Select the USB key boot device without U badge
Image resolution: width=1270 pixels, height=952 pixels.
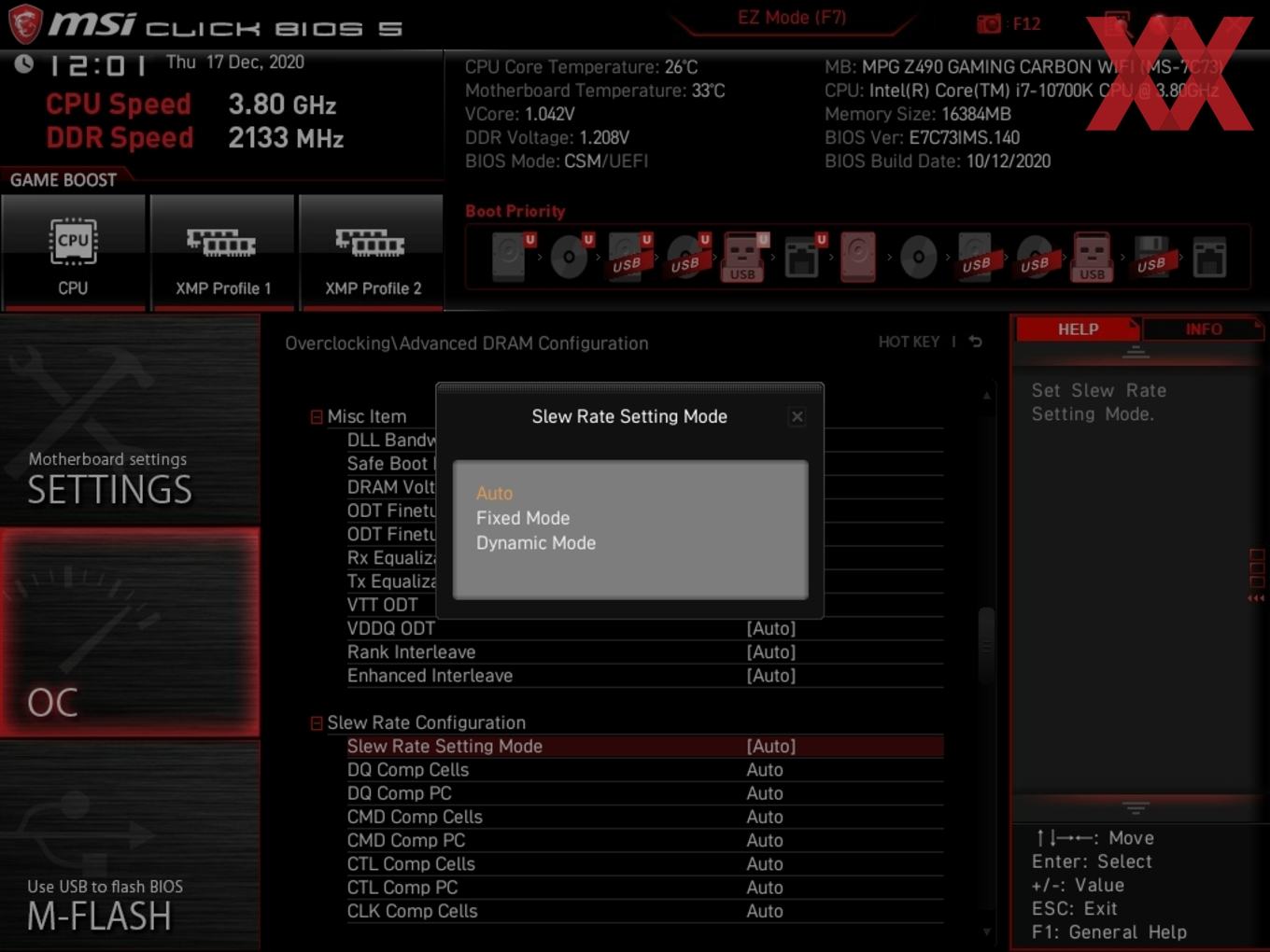click(x=1092, y=257)
